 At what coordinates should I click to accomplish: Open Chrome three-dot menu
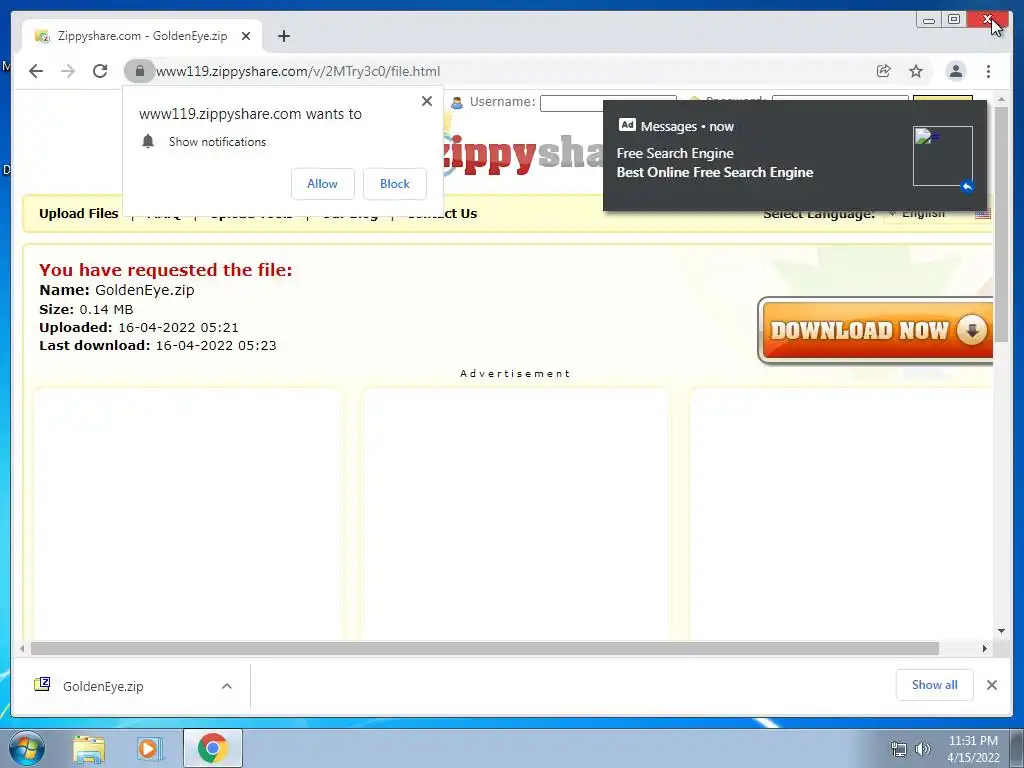(x=988, y=71)
